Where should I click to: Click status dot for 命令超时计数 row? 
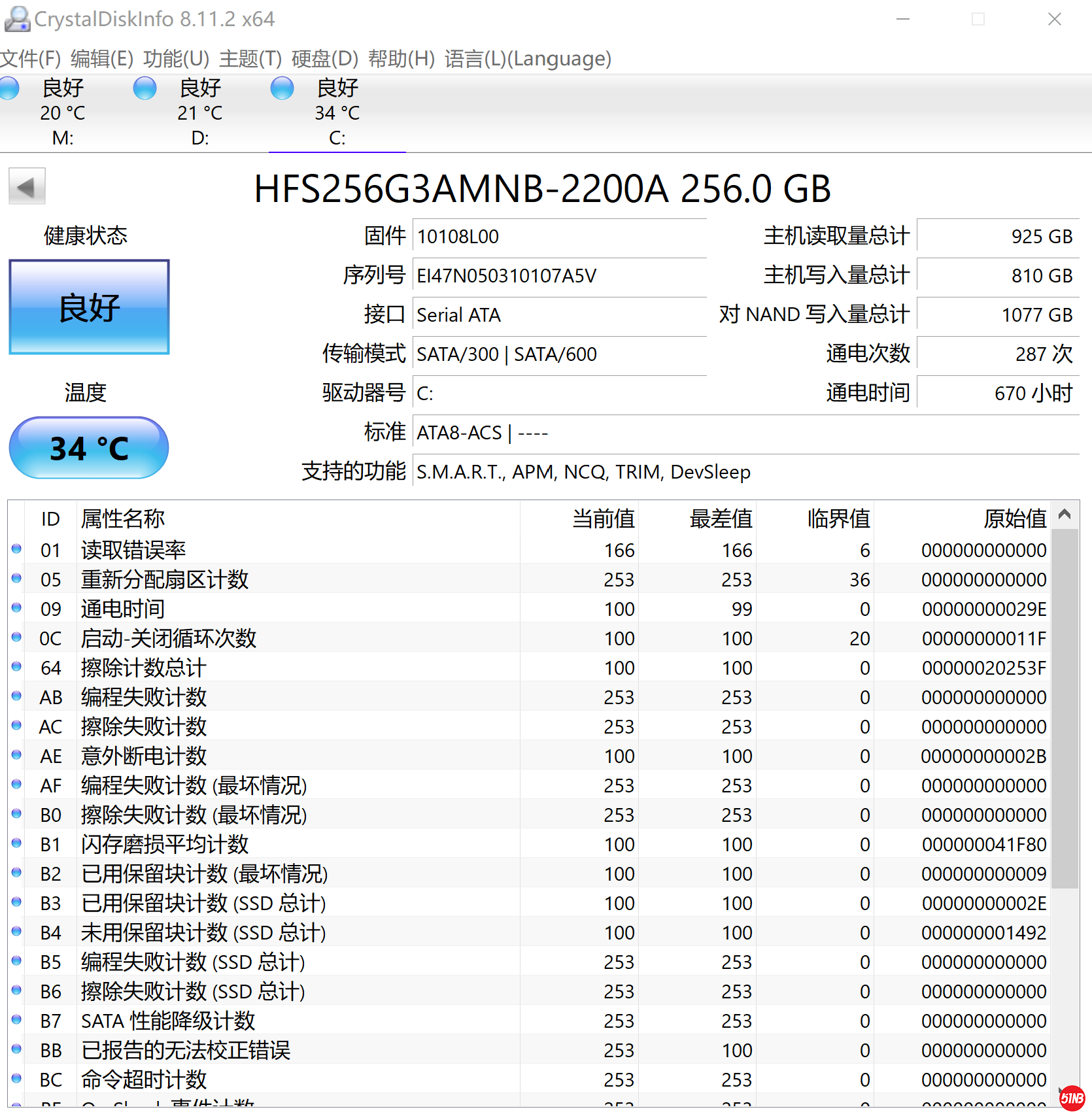17,1079
